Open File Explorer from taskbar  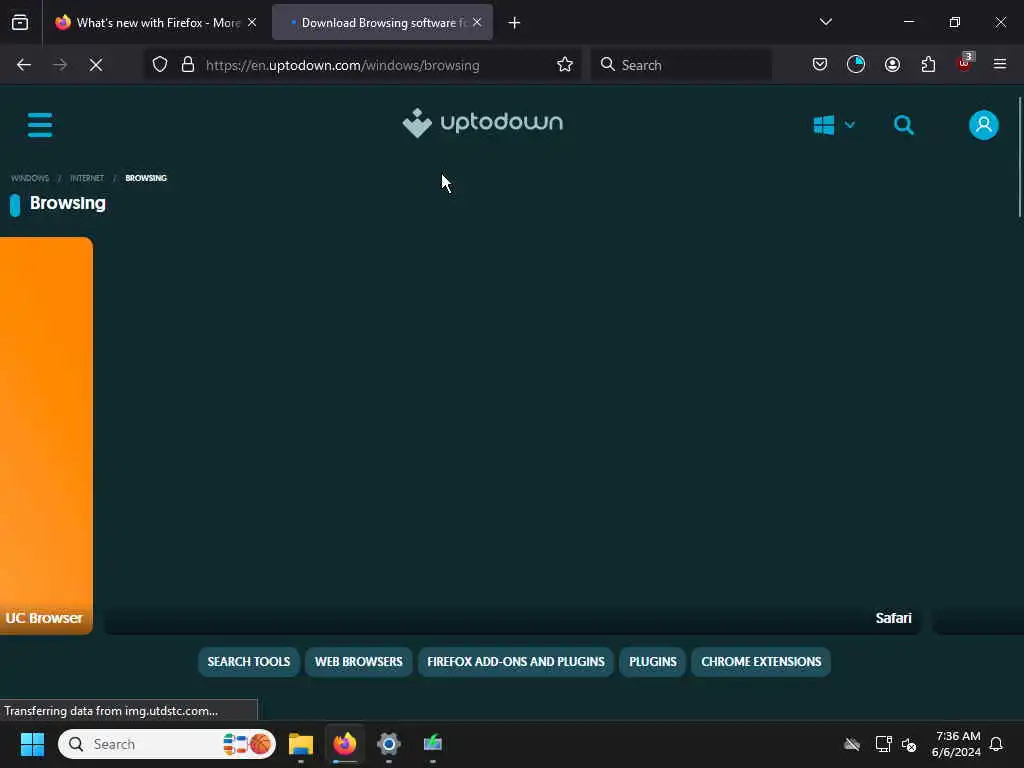(301, 744)
